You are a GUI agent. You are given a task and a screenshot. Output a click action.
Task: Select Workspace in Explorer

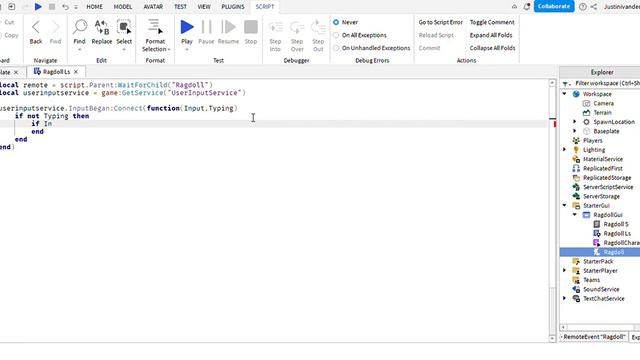597,94
